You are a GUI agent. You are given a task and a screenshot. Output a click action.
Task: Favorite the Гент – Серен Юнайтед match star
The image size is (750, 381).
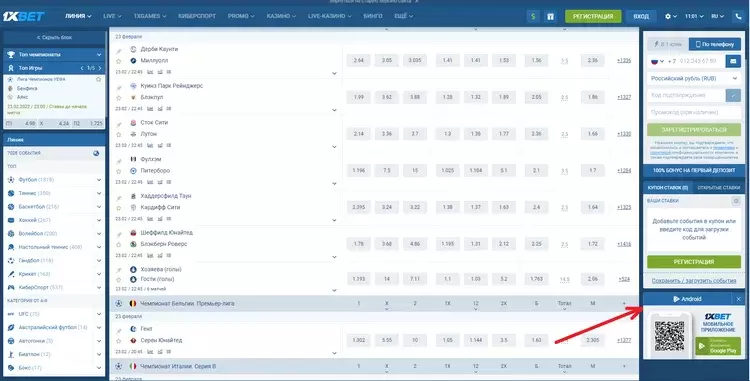(119, 340)
